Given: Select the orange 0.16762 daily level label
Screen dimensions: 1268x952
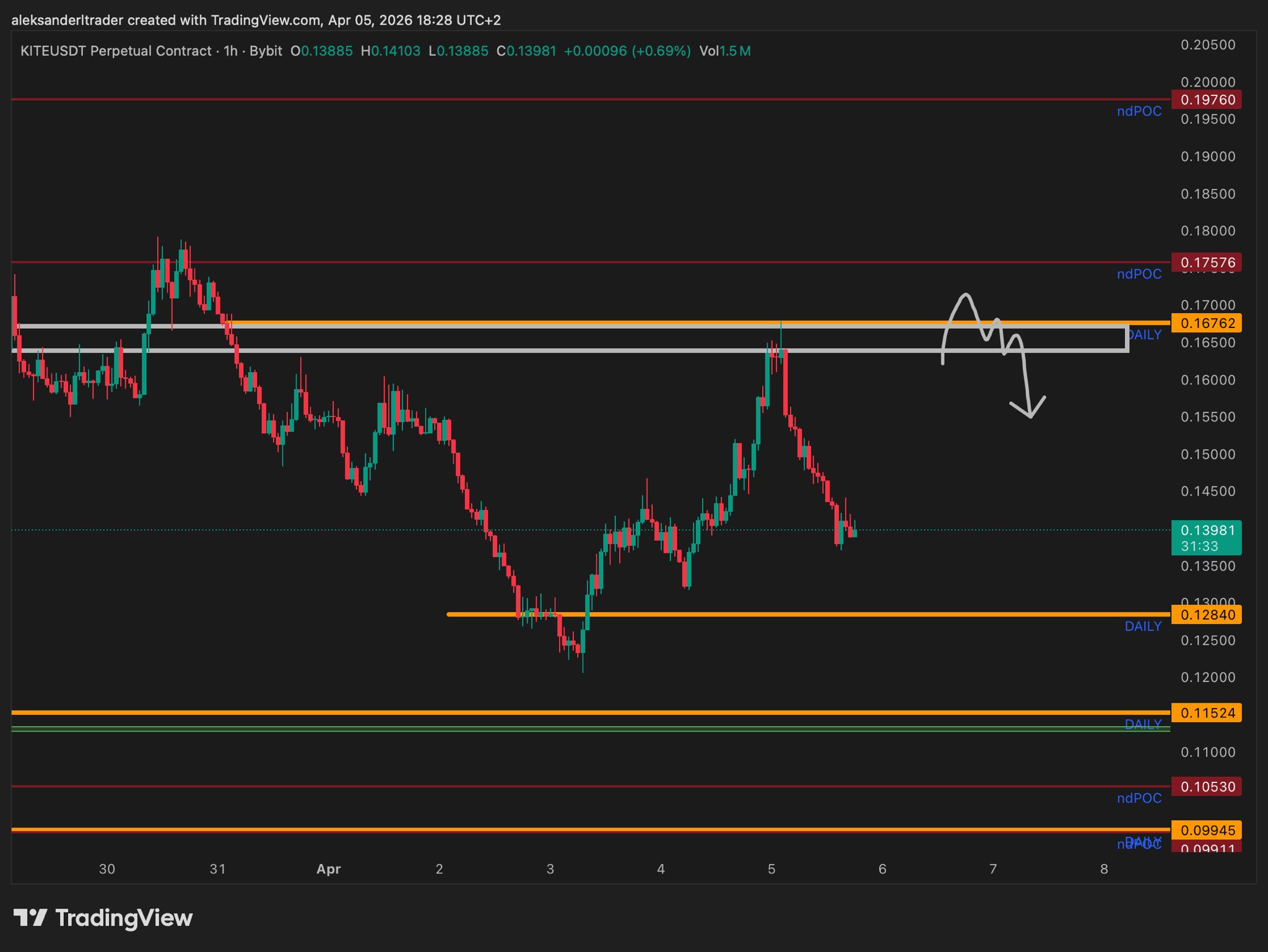Looking at the screenshot, I should pos(1207,323).
